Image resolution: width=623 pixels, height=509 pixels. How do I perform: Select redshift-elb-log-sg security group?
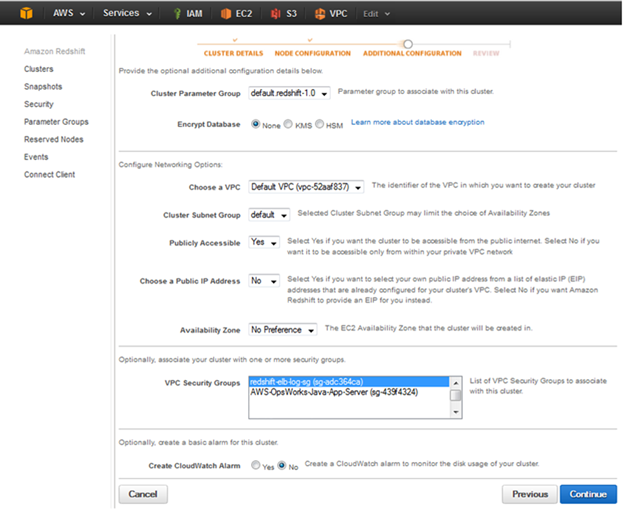point(349,382)
